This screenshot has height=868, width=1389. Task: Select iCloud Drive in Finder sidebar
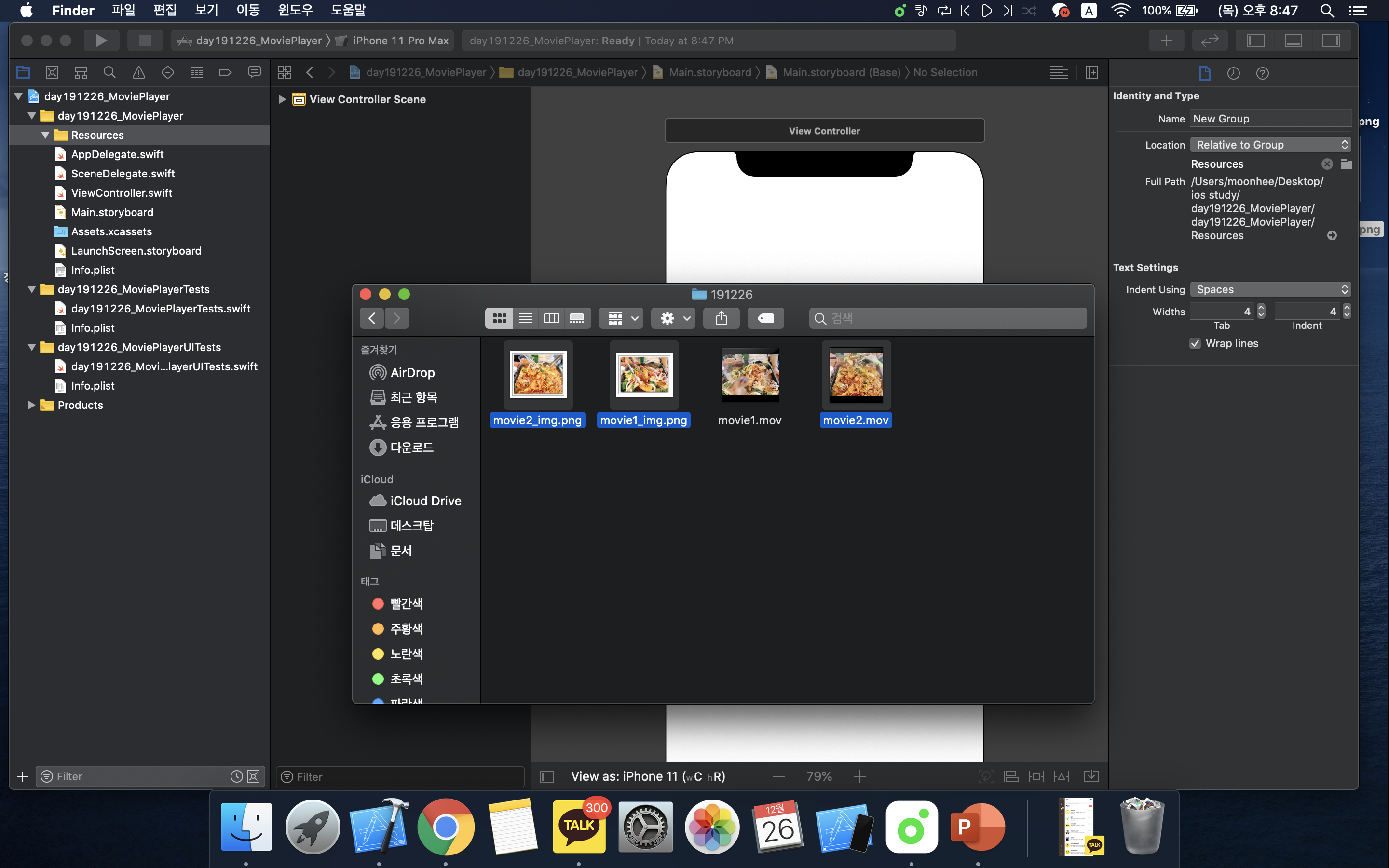click(425, 501)
